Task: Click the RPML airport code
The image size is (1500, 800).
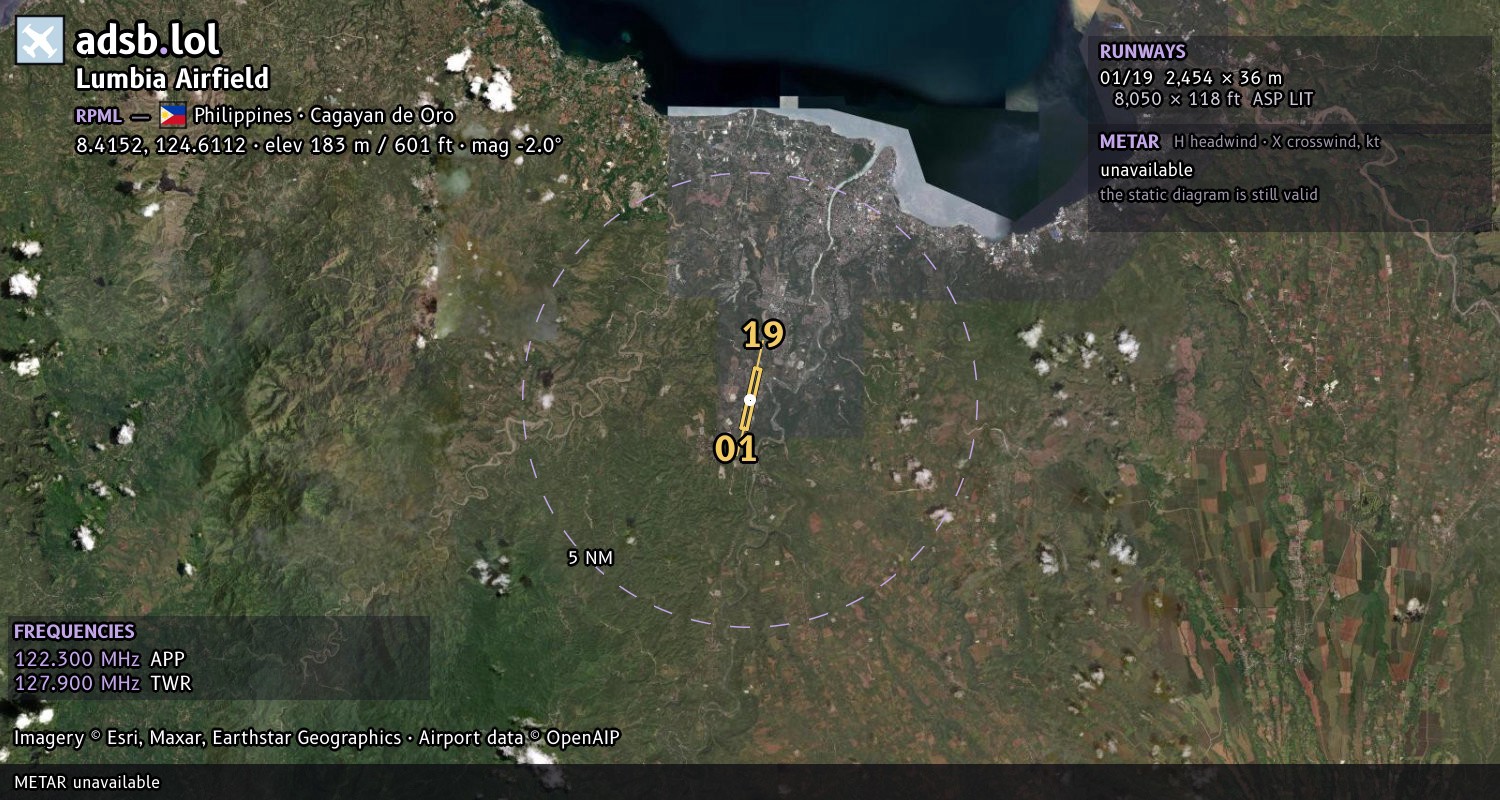Action: (x=99, y=115)
